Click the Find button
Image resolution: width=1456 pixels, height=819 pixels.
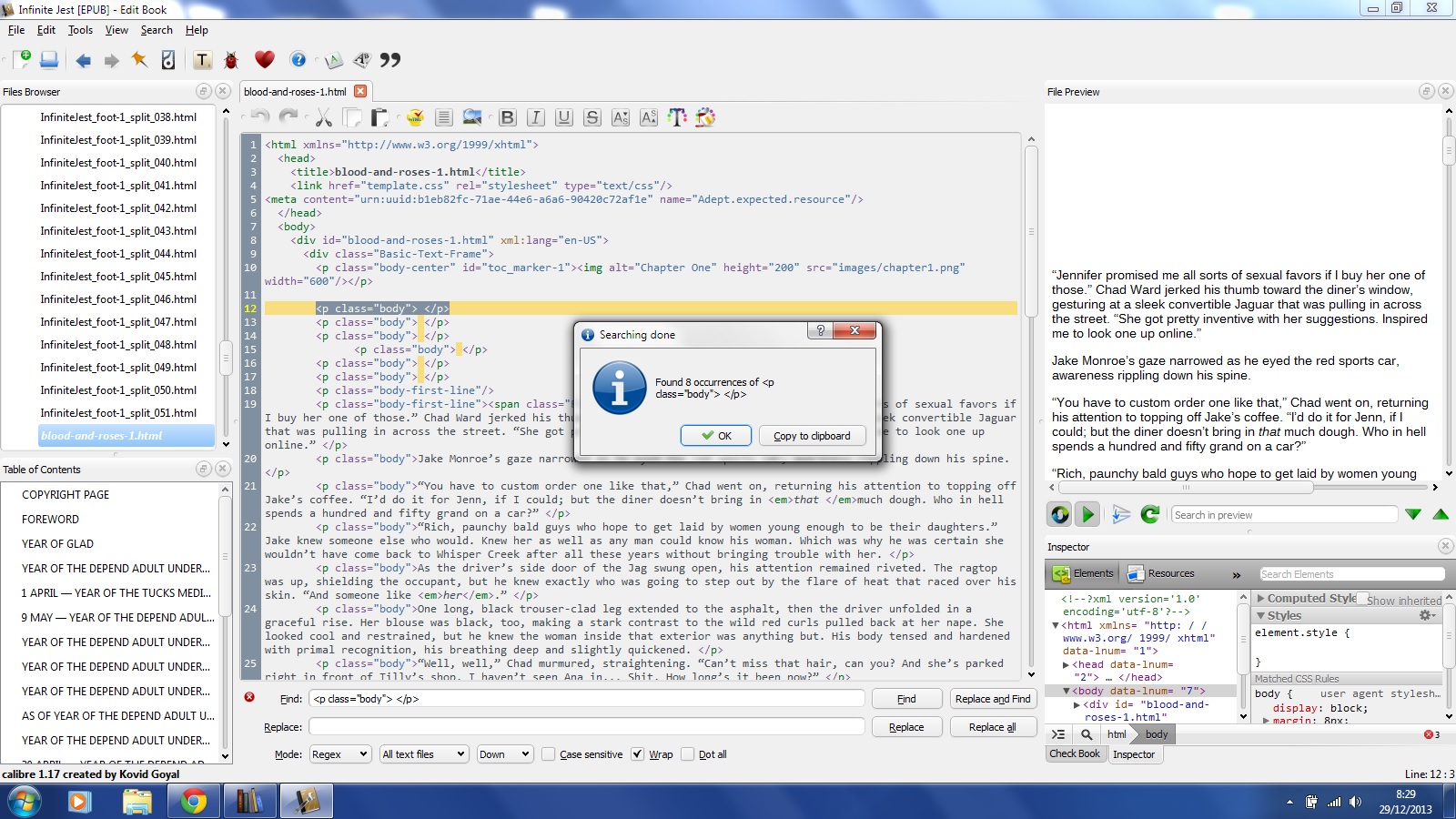click(906, 699)
